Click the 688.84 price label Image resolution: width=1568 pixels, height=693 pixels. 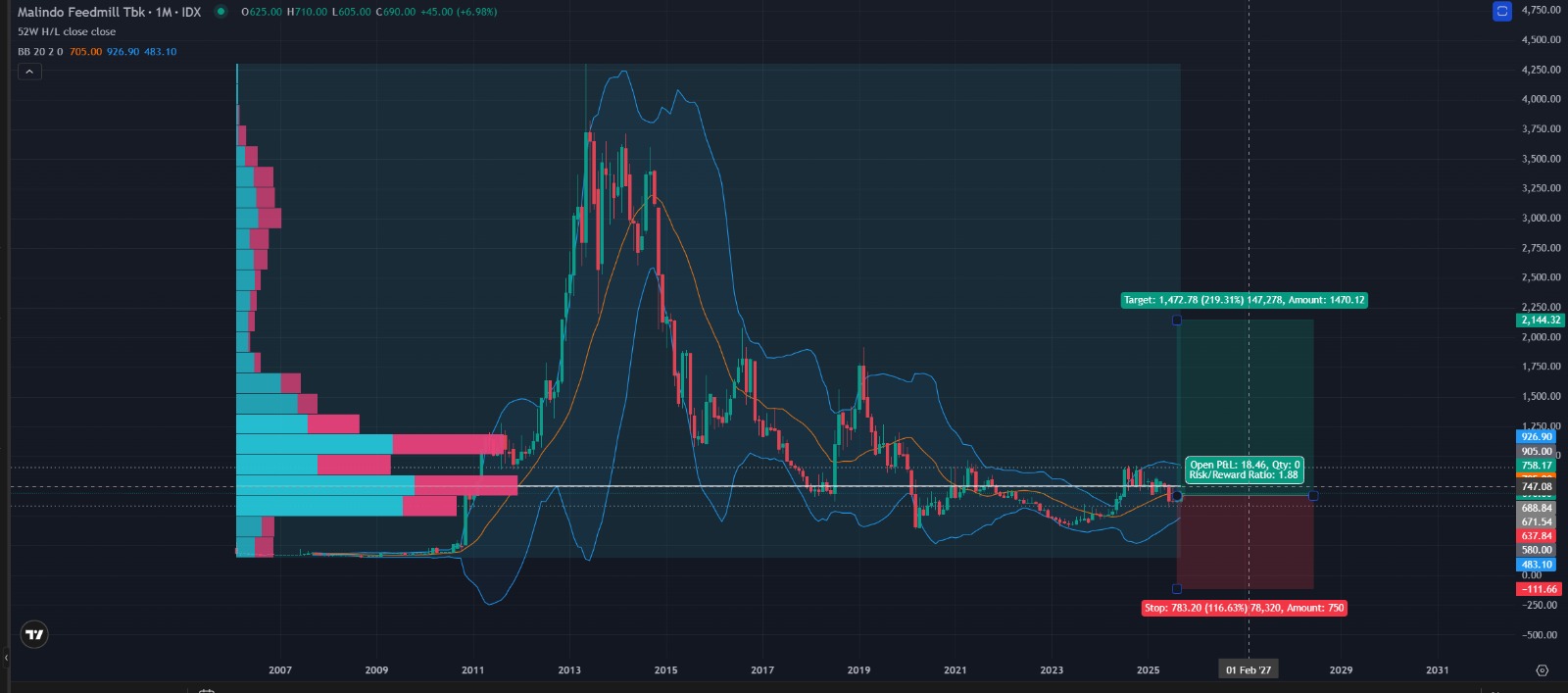point(1537,509)
